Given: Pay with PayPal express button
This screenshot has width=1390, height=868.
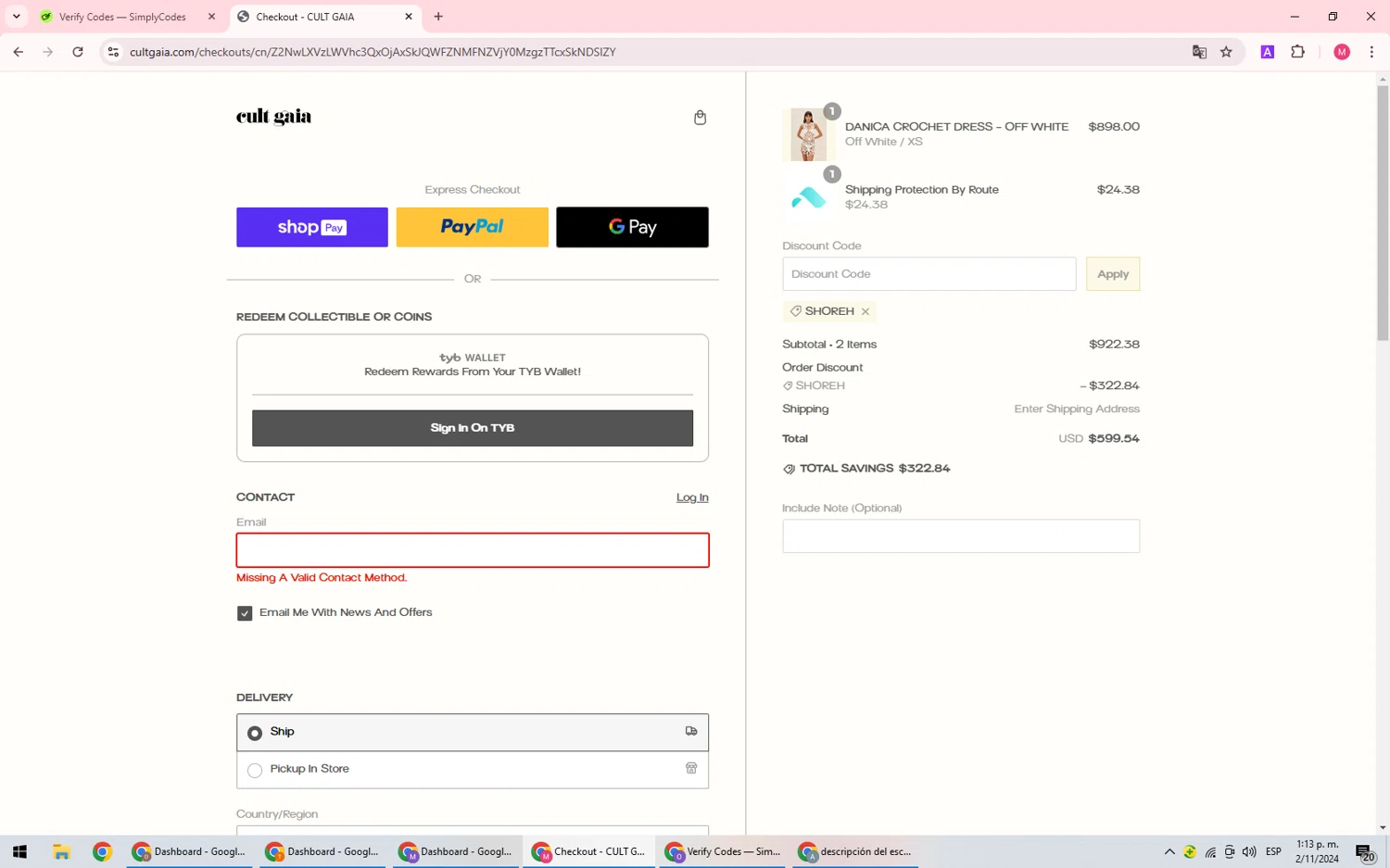Looking at the screenshot, I should [x=473, y=227].
